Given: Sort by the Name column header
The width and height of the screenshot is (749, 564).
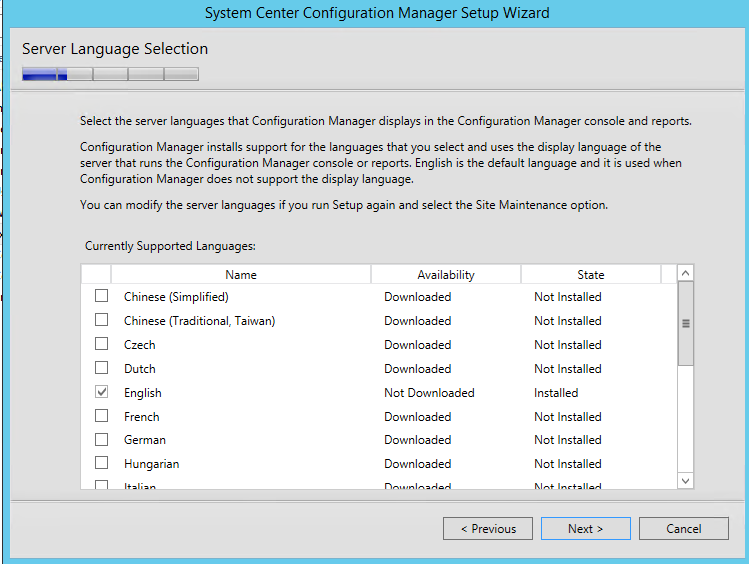Looking at the screenshot, I should [x=241, y=275].
